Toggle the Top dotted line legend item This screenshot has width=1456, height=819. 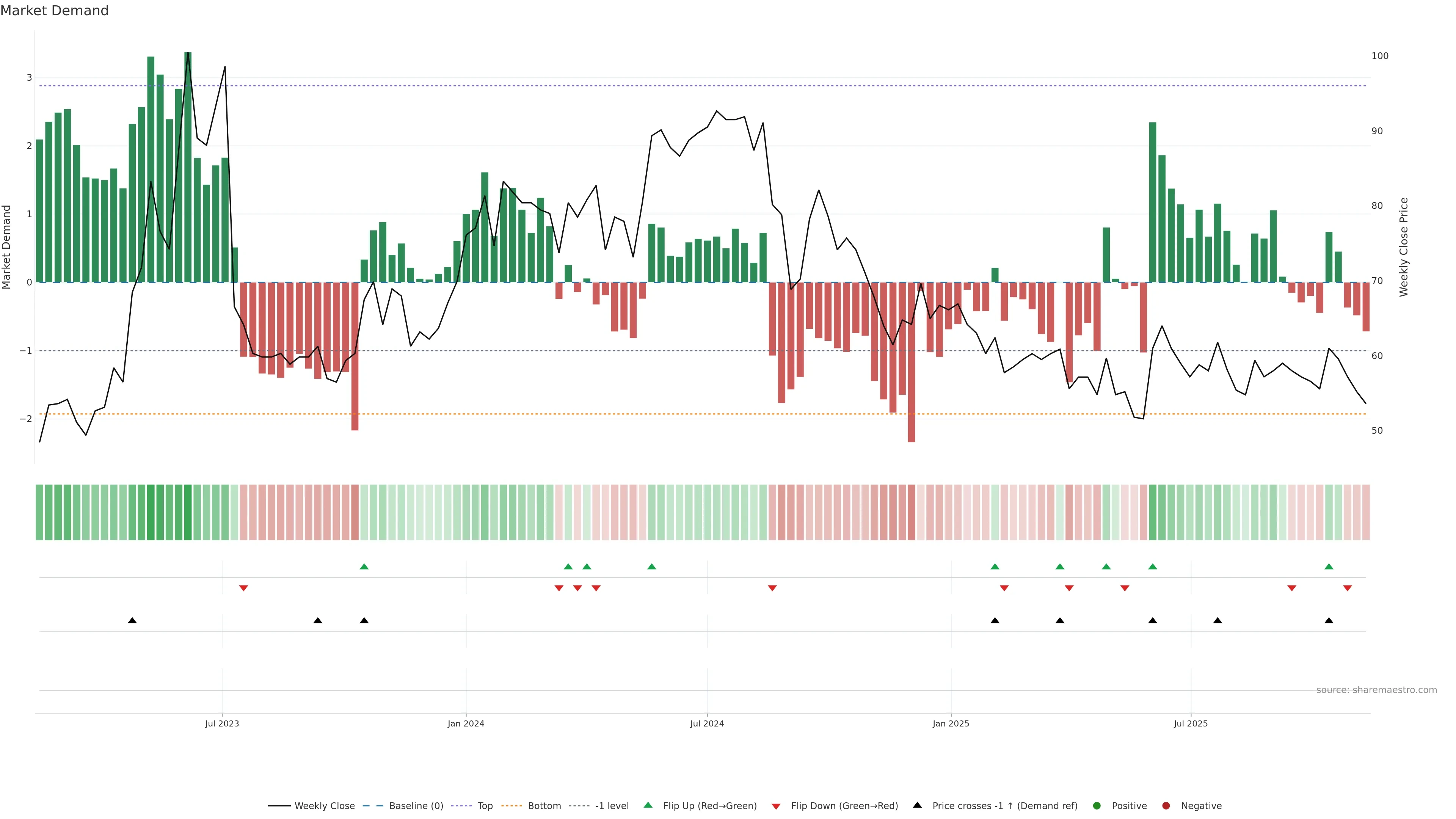[485, 806]
